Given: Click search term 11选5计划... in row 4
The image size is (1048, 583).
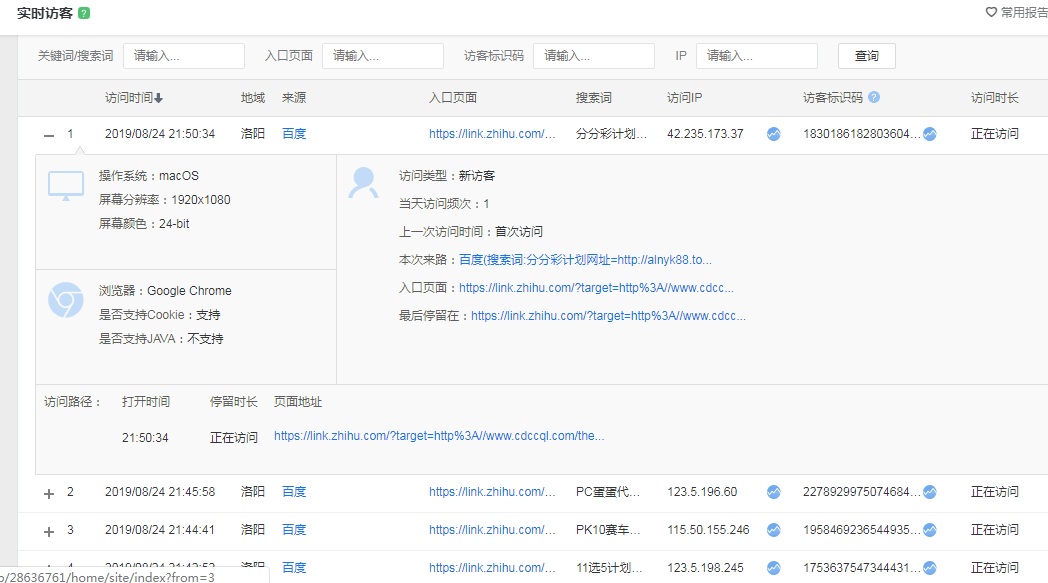Looking at the screenshot, I should 609,568.
